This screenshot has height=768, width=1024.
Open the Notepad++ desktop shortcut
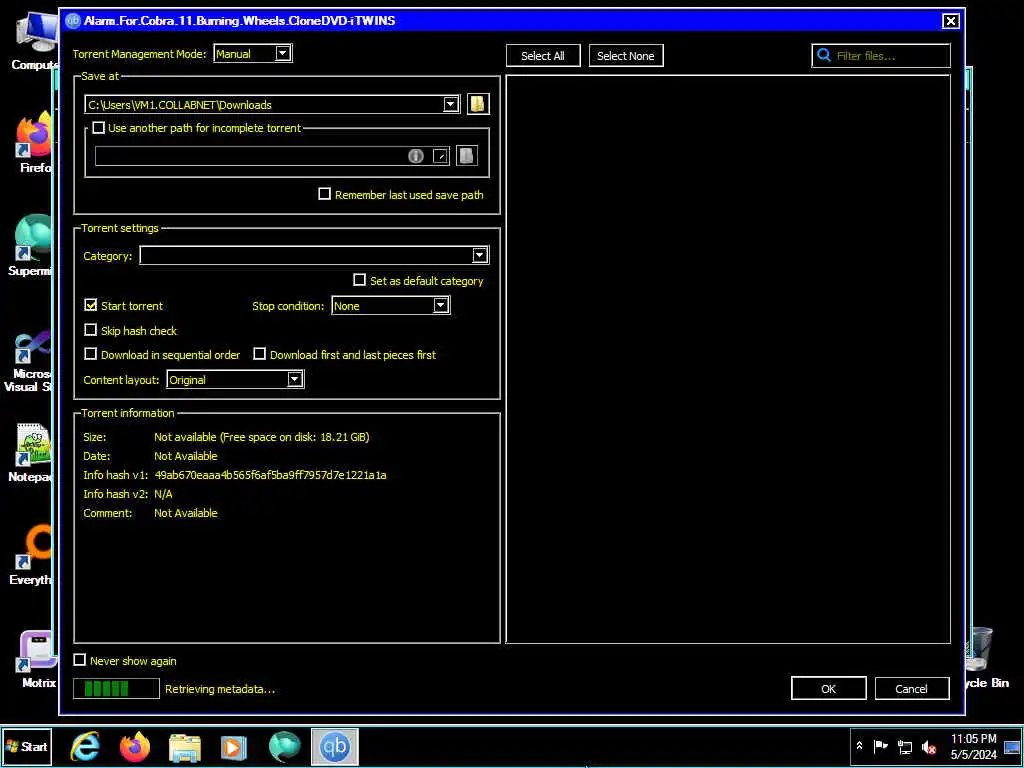[x=30, y=453]
